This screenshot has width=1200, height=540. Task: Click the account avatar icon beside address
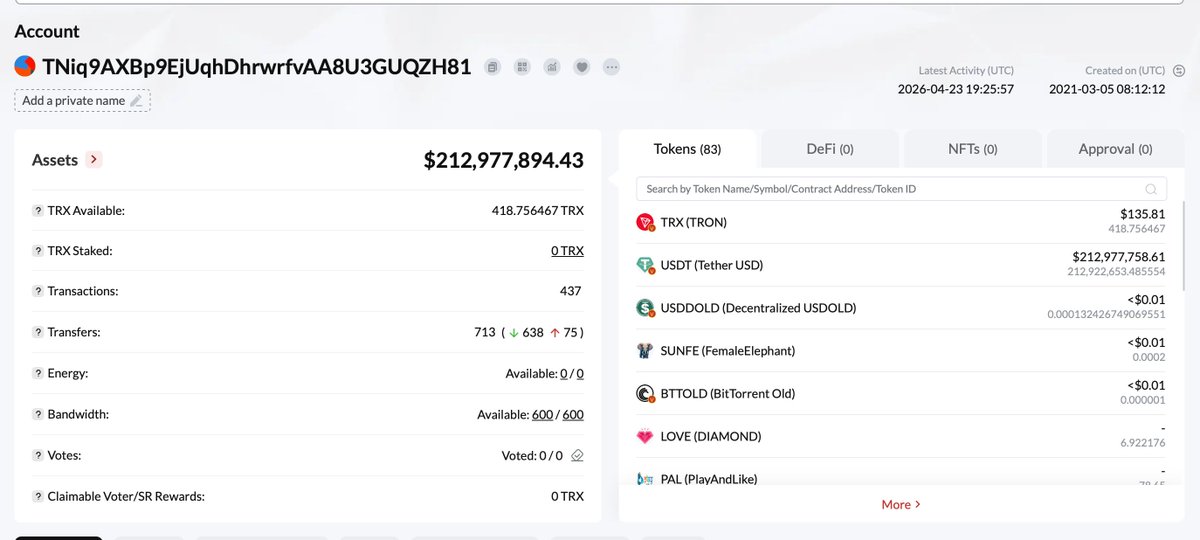point(24,67)
